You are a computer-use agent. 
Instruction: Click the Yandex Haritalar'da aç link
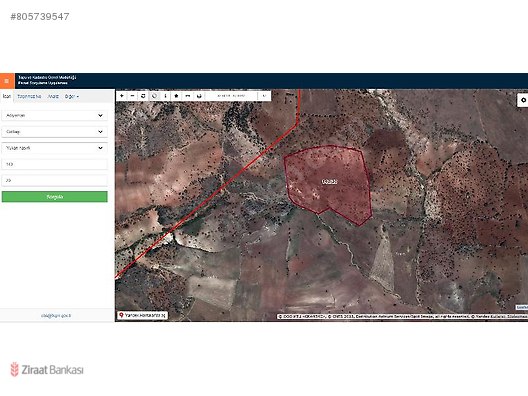[x=142, y=316]
